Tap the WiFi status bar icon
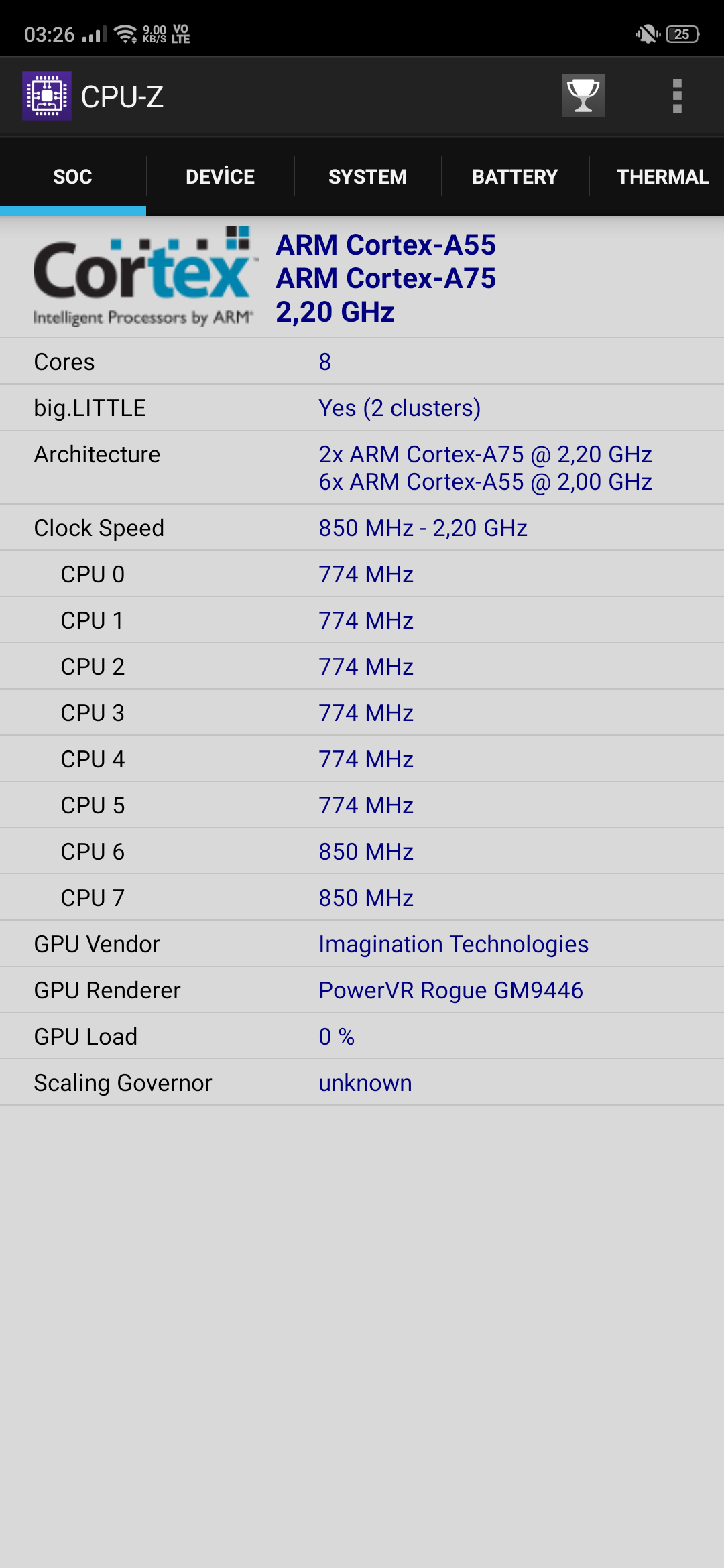This screenshot has width=724, height=1568. 125,34
